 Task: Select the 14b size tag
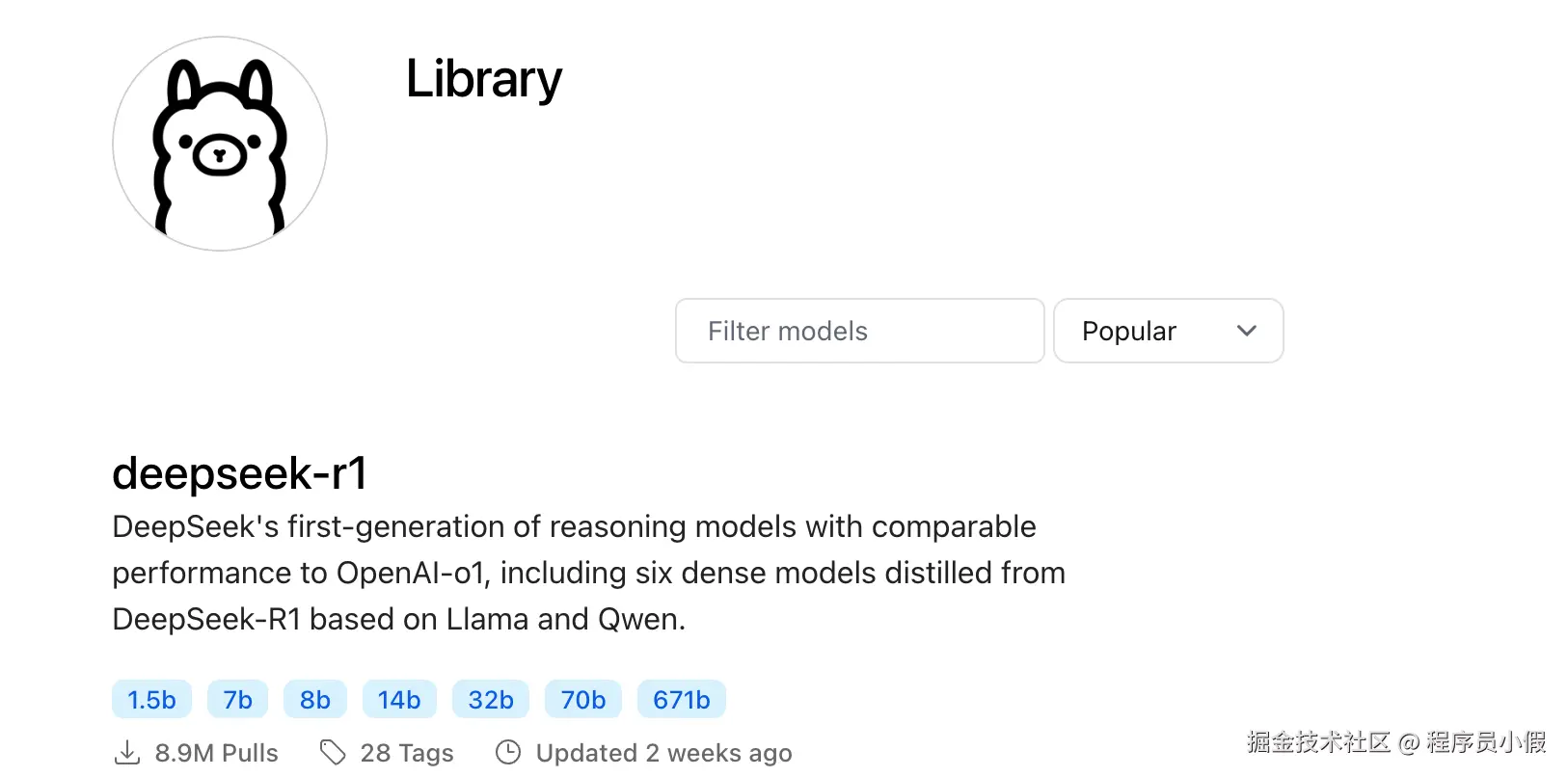tap(398, 700)
